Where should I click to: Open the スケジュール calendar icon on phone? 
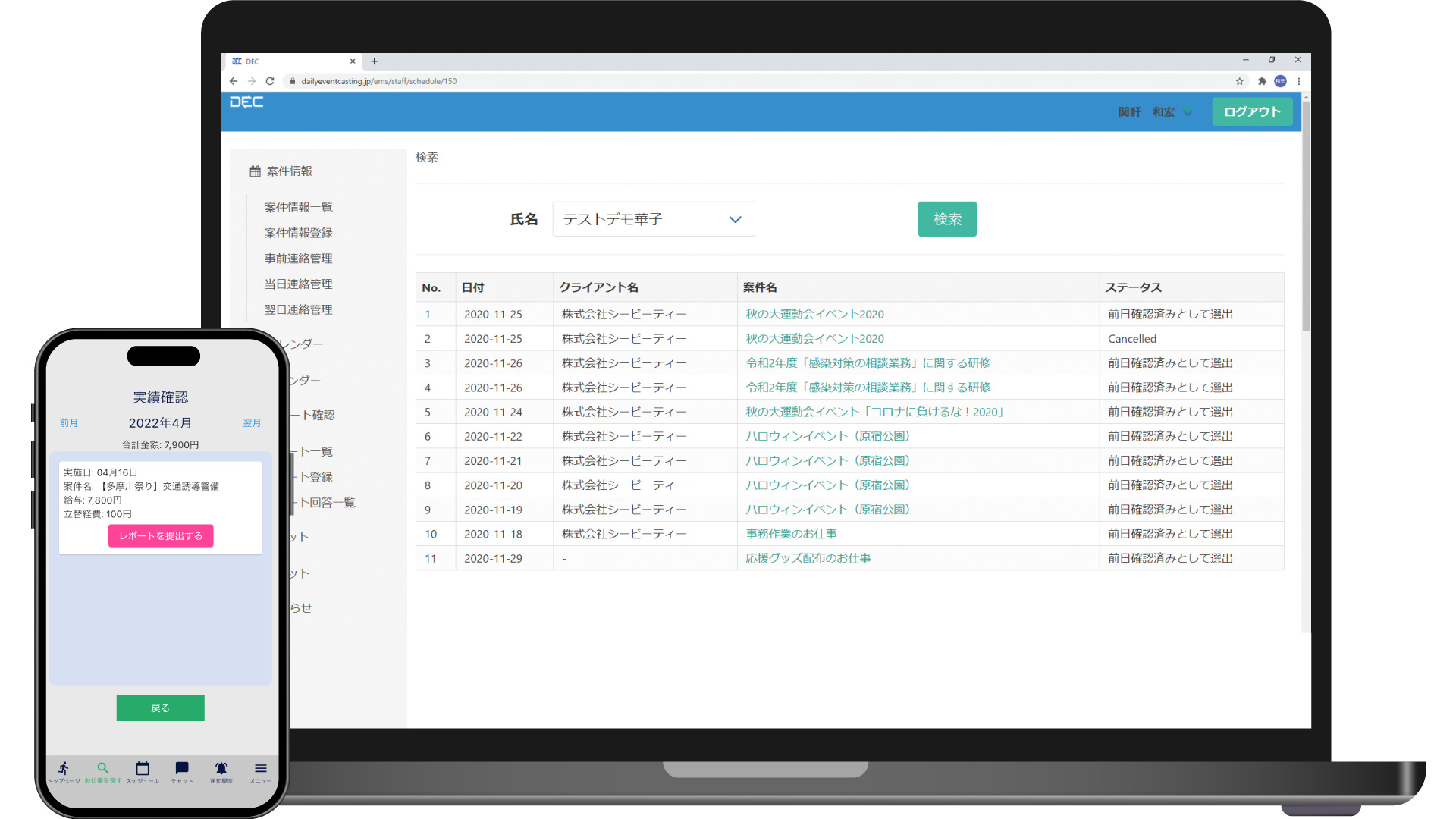click(143, 769)
